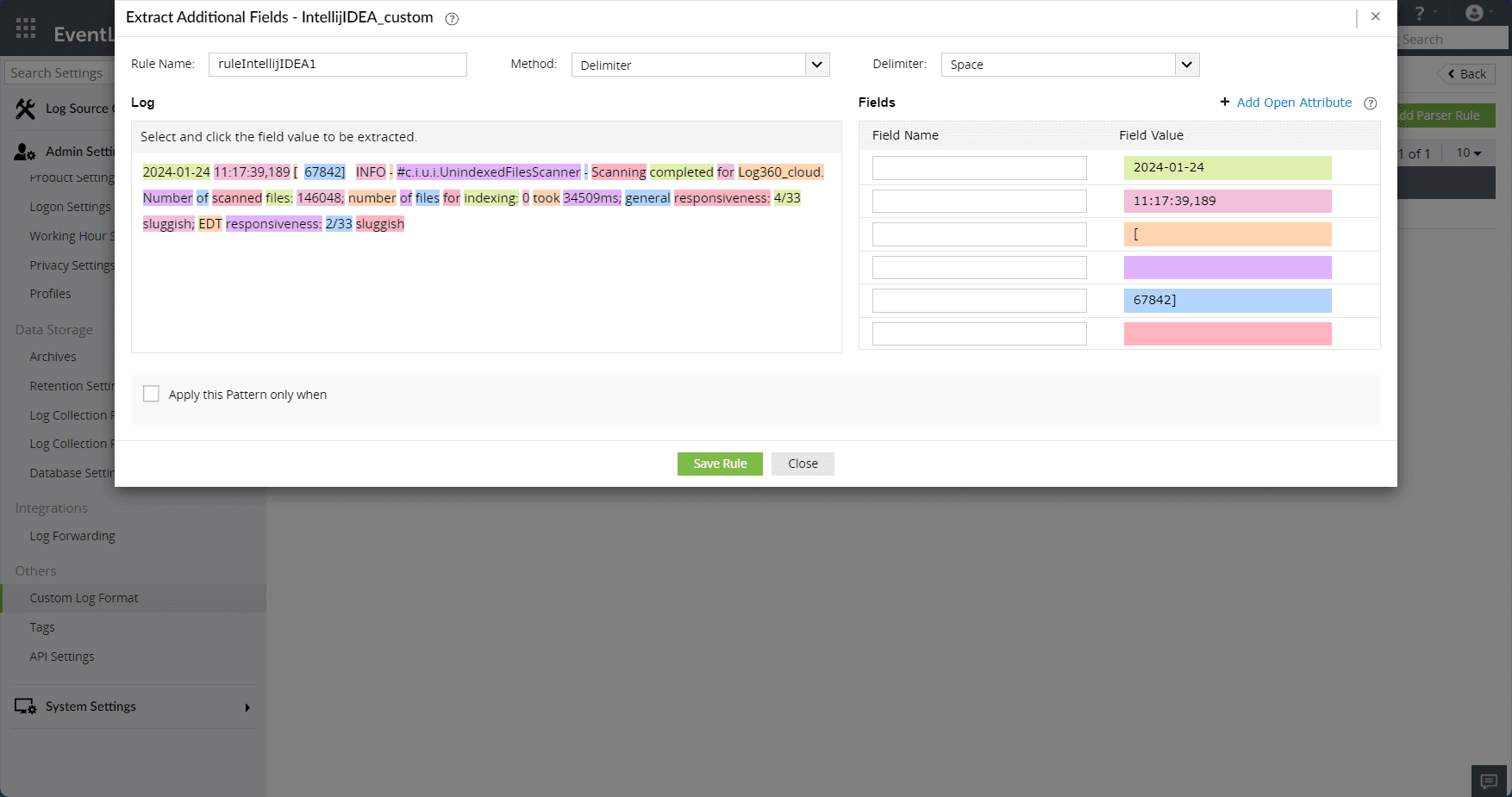Open the Delimiter Space dropdown
The image size is (1512, 797).
point(1071,65)
